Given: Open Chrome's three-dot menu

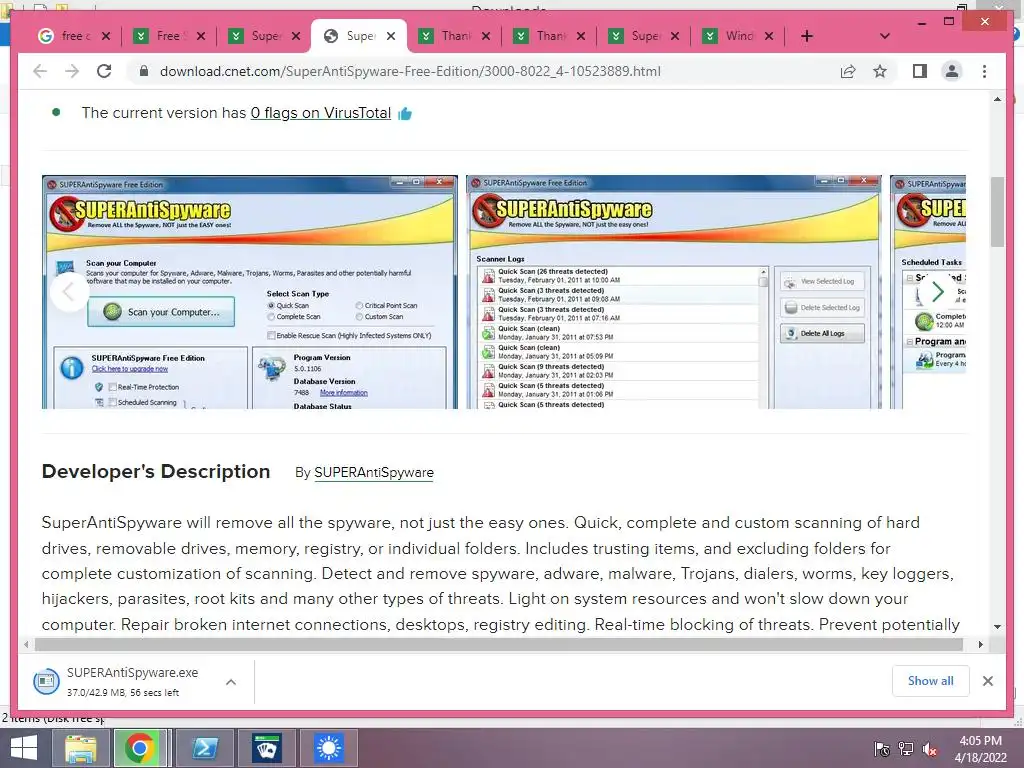Looking at the screenshot, I should click(x=984, y=71).
